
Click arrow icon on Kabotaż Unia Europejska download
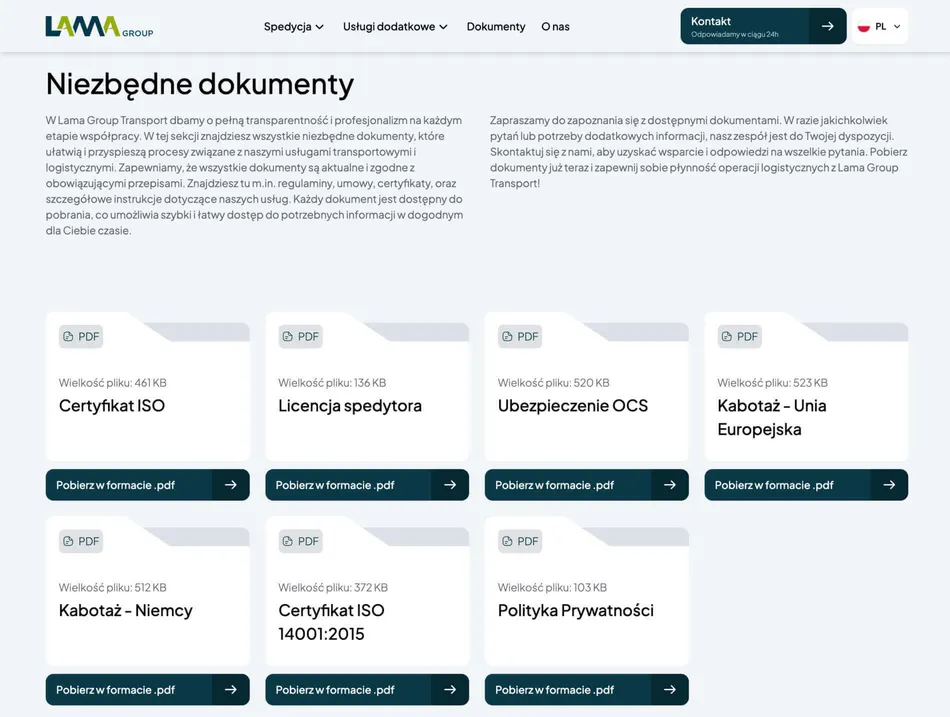point(889,485)
